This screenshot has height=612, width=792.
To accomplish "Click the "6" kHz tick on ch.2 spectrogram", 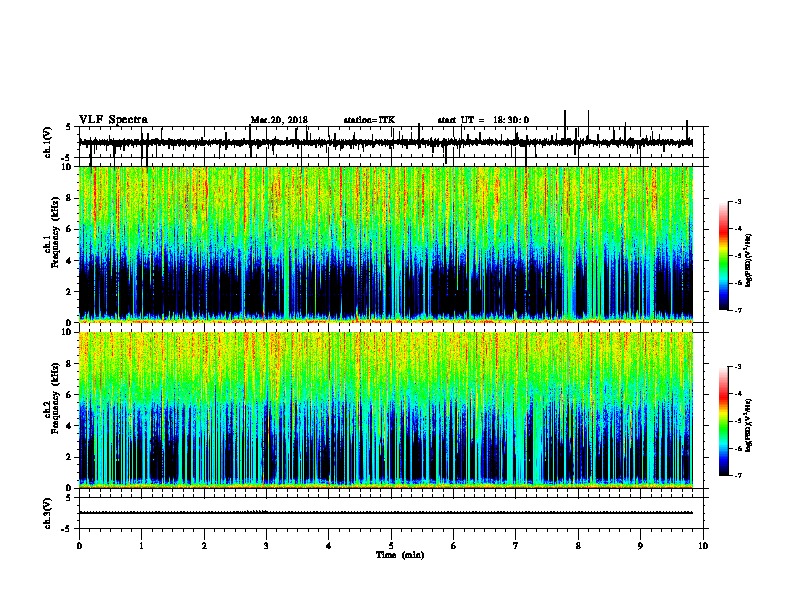I will tap(69, 394).
